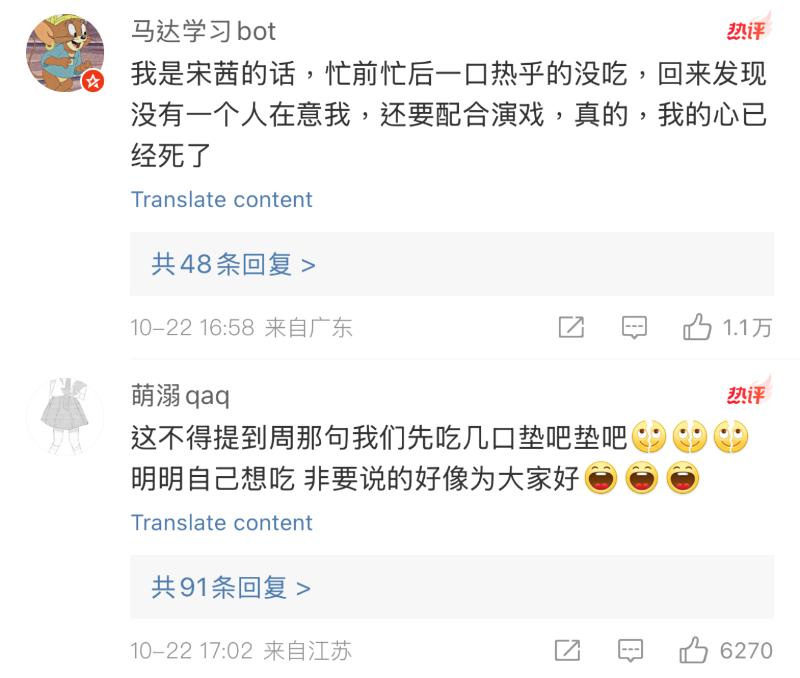Translate 萌溺qaq's comment content
This screenshot has width=800, height=678.
click(x=221, y=522)
